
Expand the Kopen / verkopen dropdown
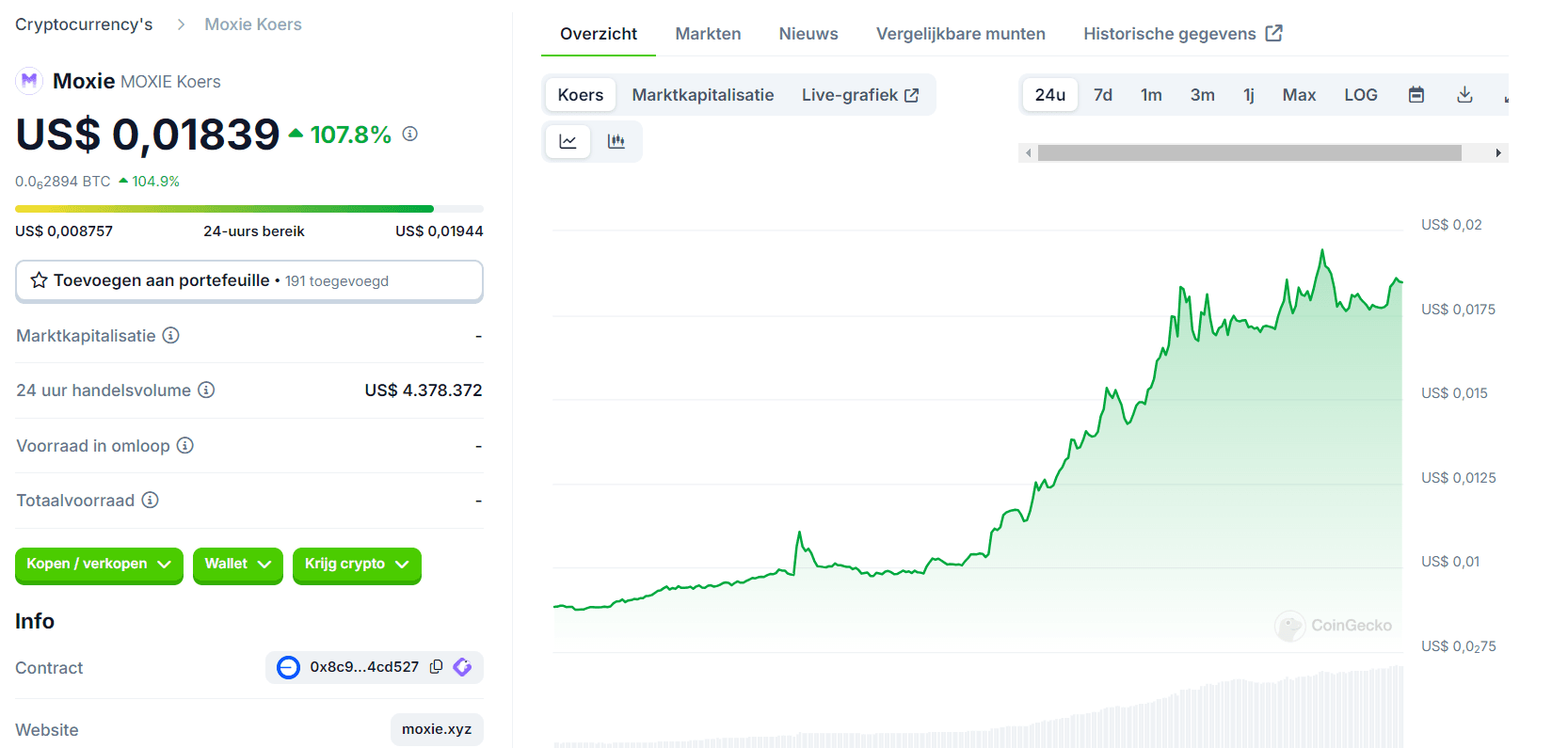[99, 565]
